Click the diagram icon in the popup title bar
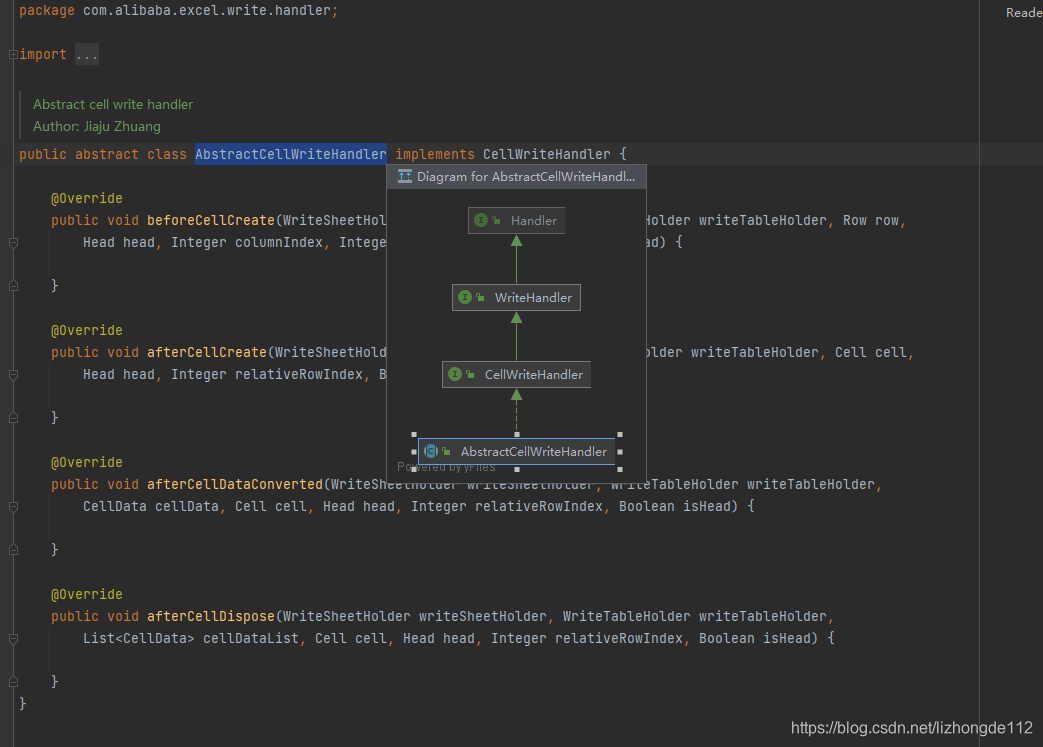 coord(406,176)
